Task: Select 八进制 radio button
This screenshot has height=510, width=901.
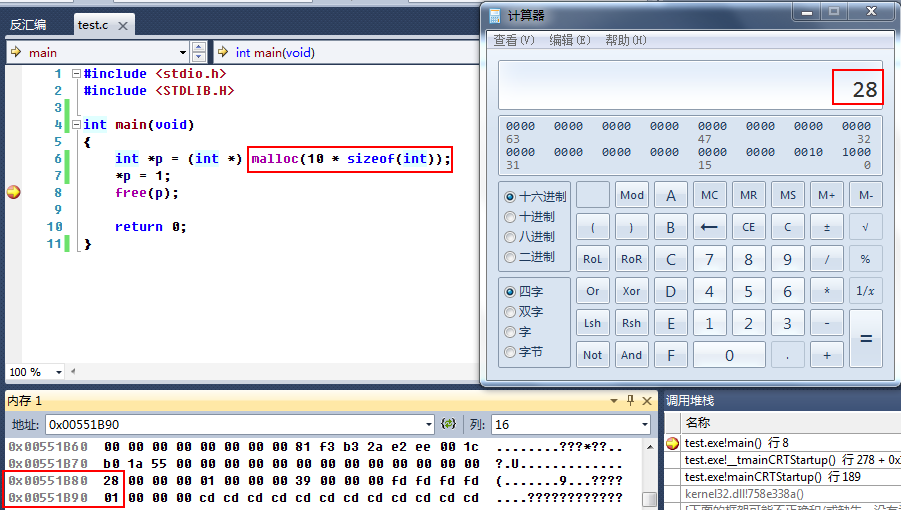Action: 529,237
